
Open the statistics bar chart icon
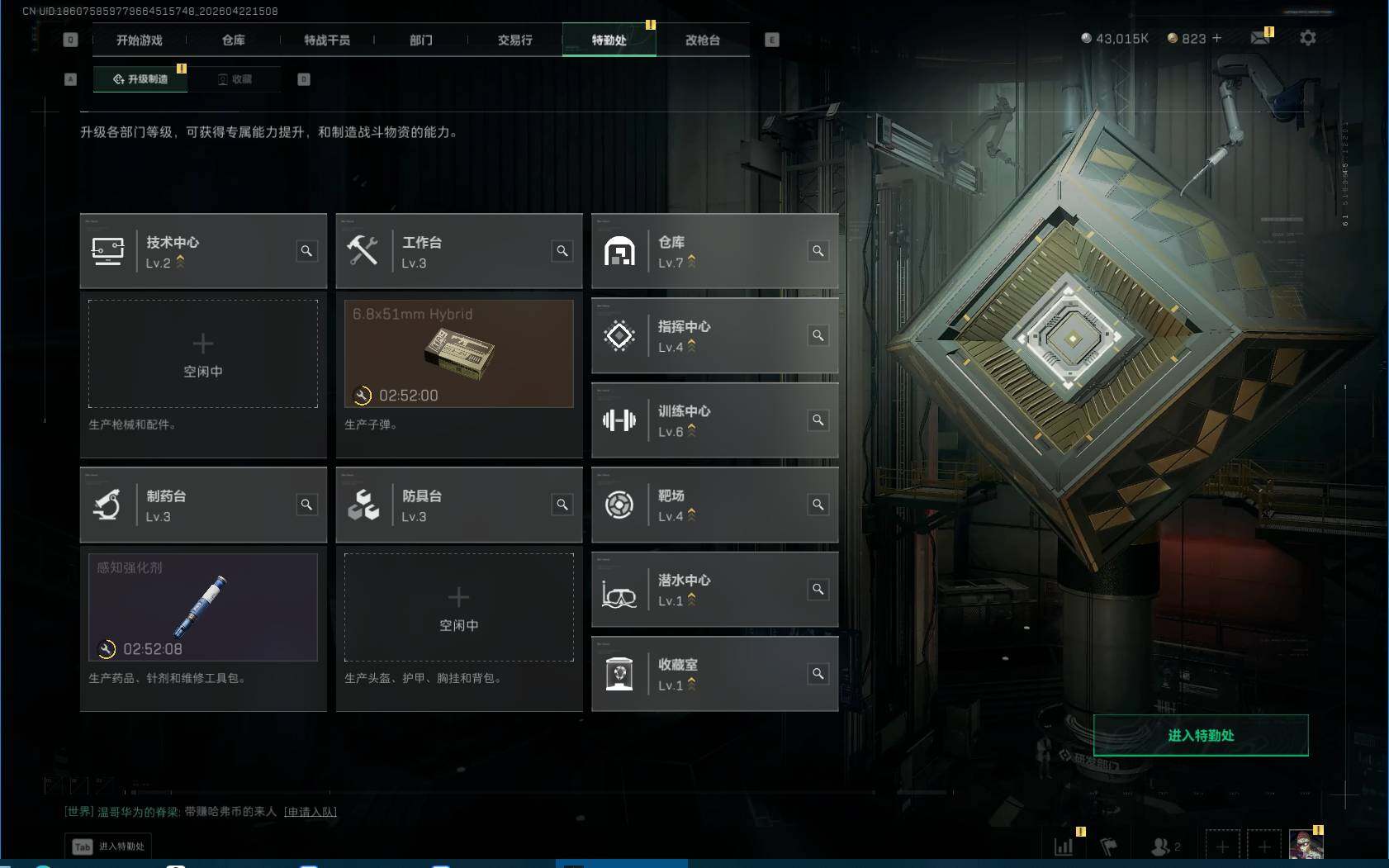tap(1064, 847)
